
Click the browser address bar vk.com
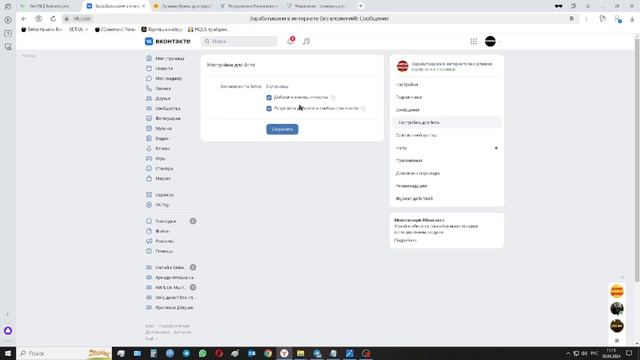82,19
